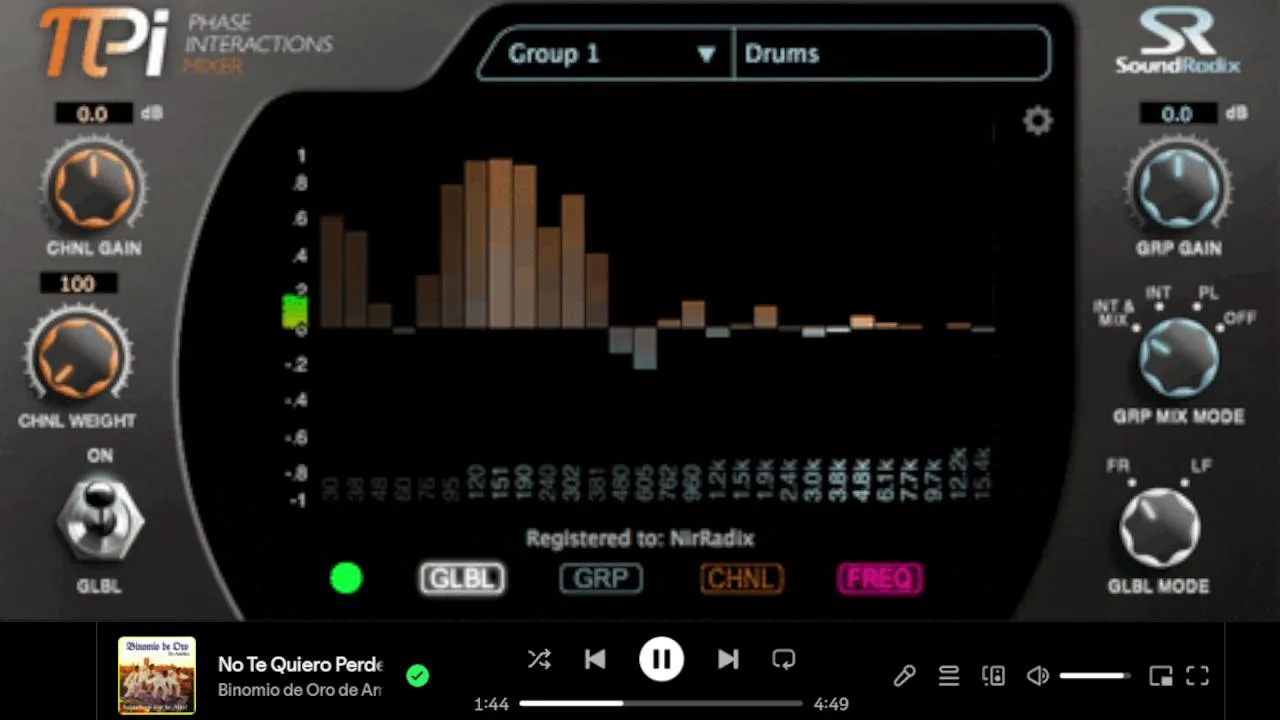1280x720 pixels.
Task: Pause the current song
Action: [x=661, y=659]
